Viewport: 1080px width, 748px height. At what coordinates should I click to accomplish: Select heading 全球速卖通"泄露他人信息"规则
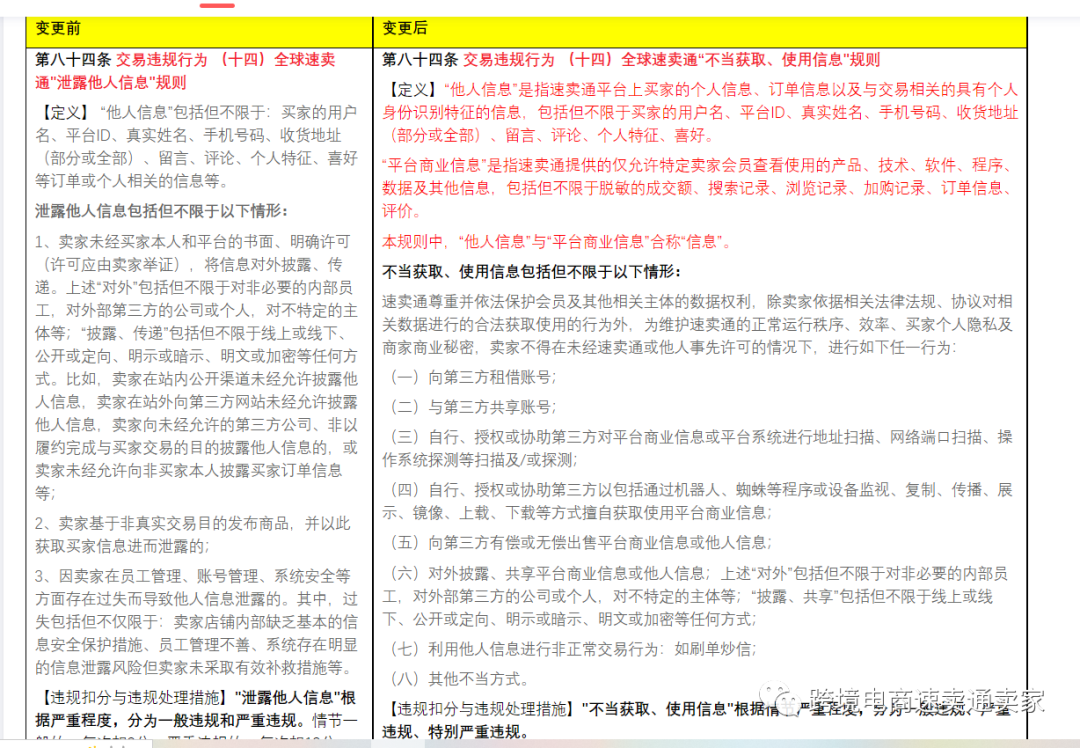click(x=185, y=71)
